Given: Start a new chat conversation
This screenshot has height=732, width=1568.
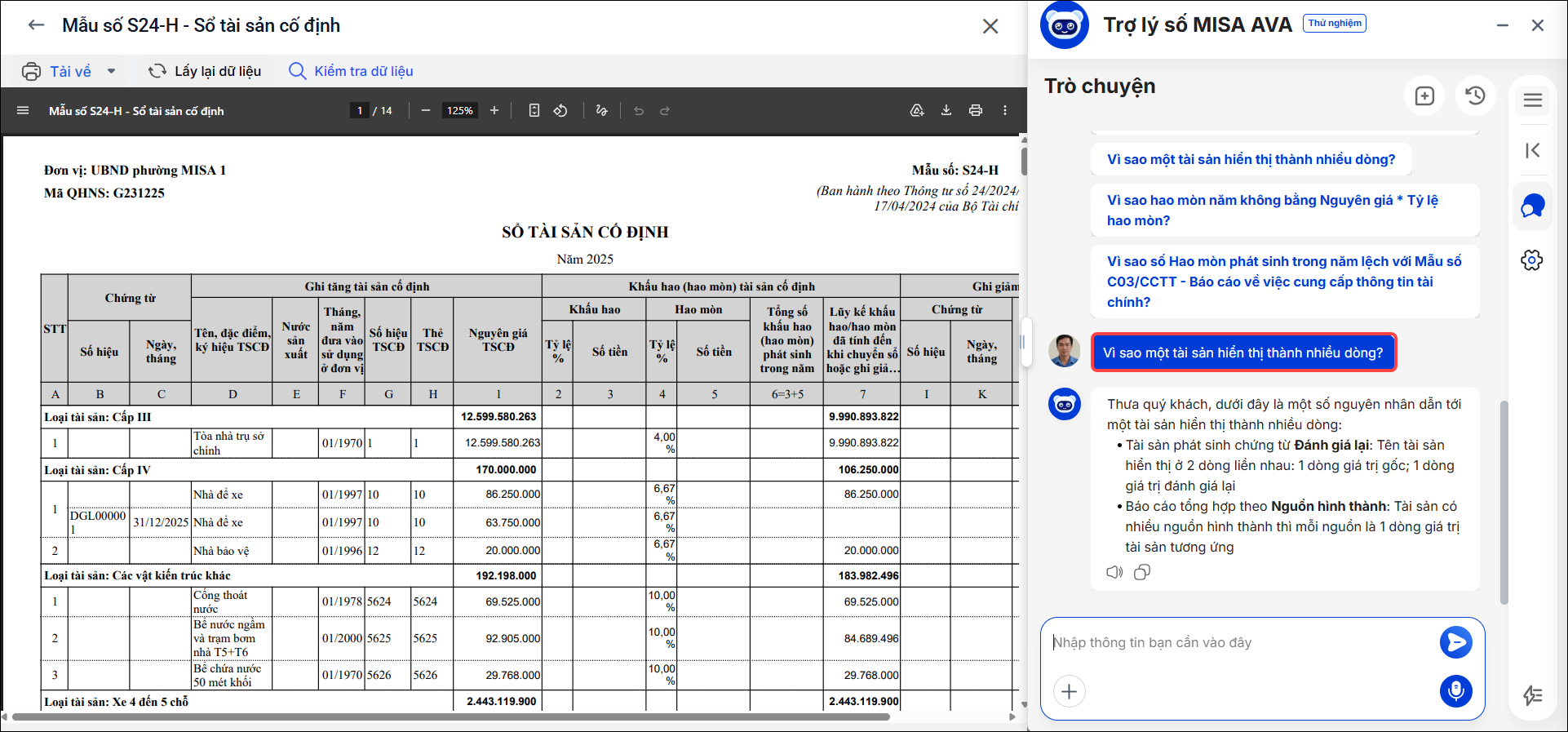Looking at the screenshot, I should pos(1424,95).
